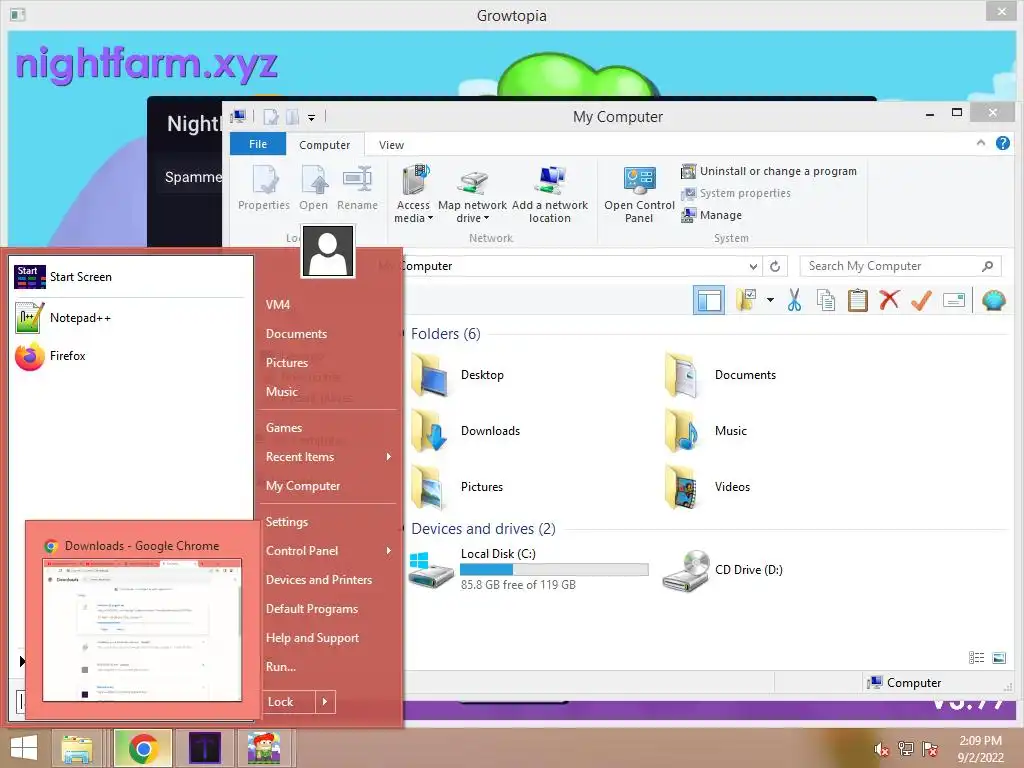Launch Notepad++ from the start menu
1024x768 pixels.
click(x=131, y=318)
